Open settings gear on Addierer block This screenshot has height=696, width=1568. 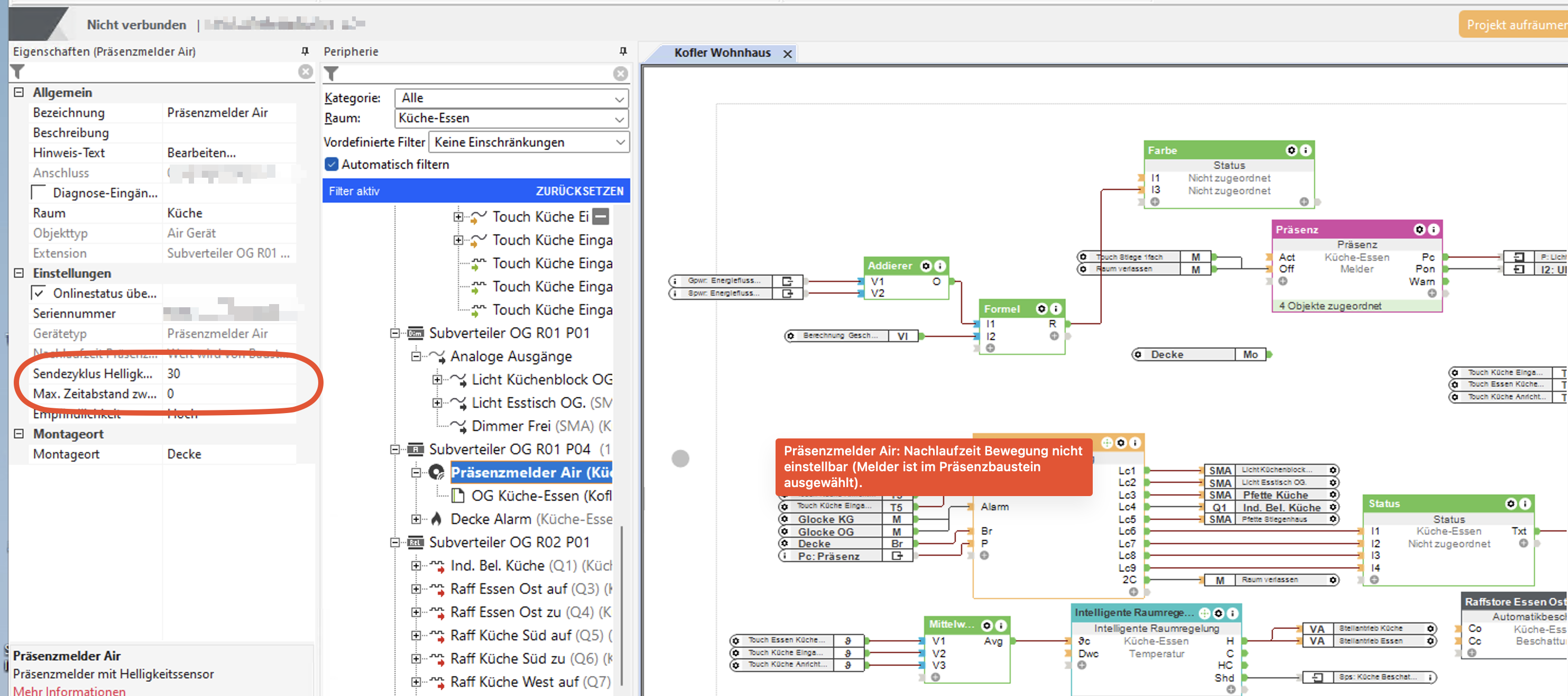[925, 266]
